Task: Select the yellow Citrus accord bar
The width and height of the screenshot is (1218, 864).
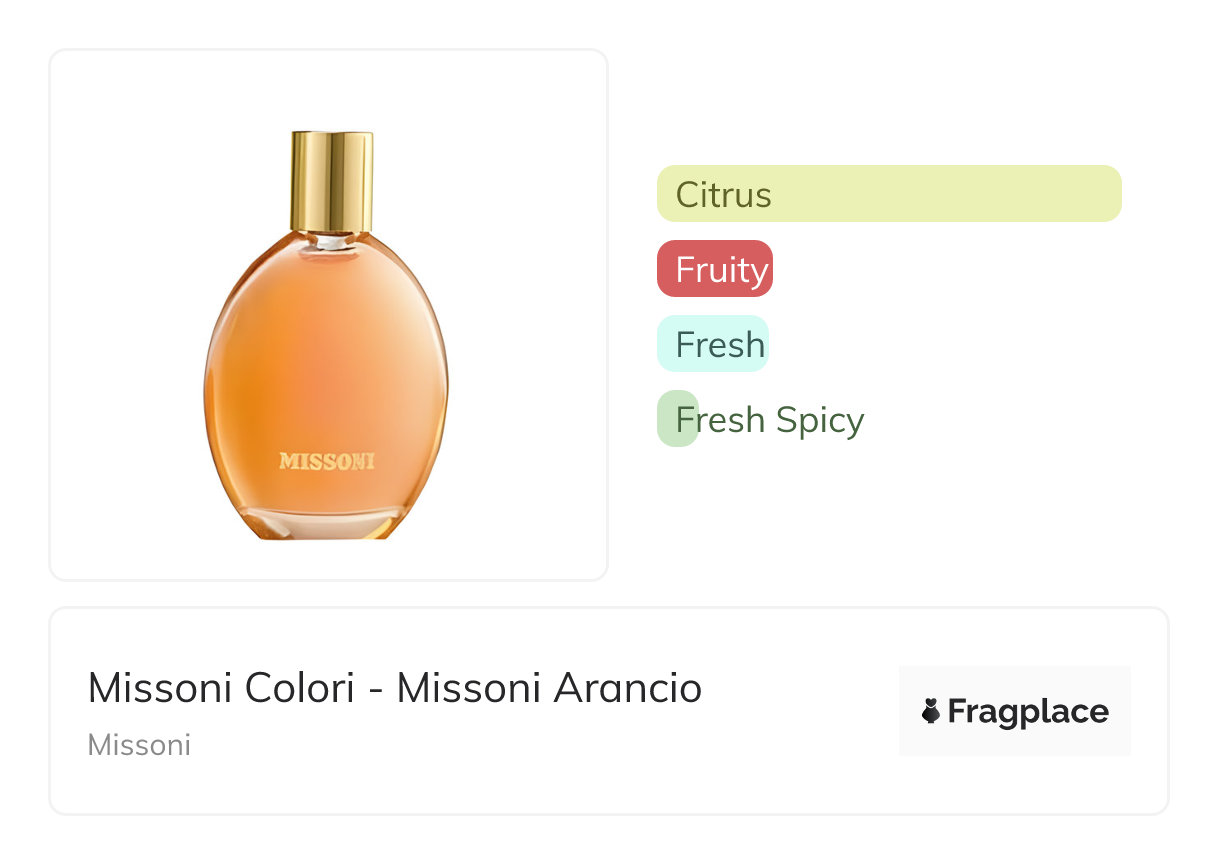Action: pyautogui.click(x=888, y=193)
